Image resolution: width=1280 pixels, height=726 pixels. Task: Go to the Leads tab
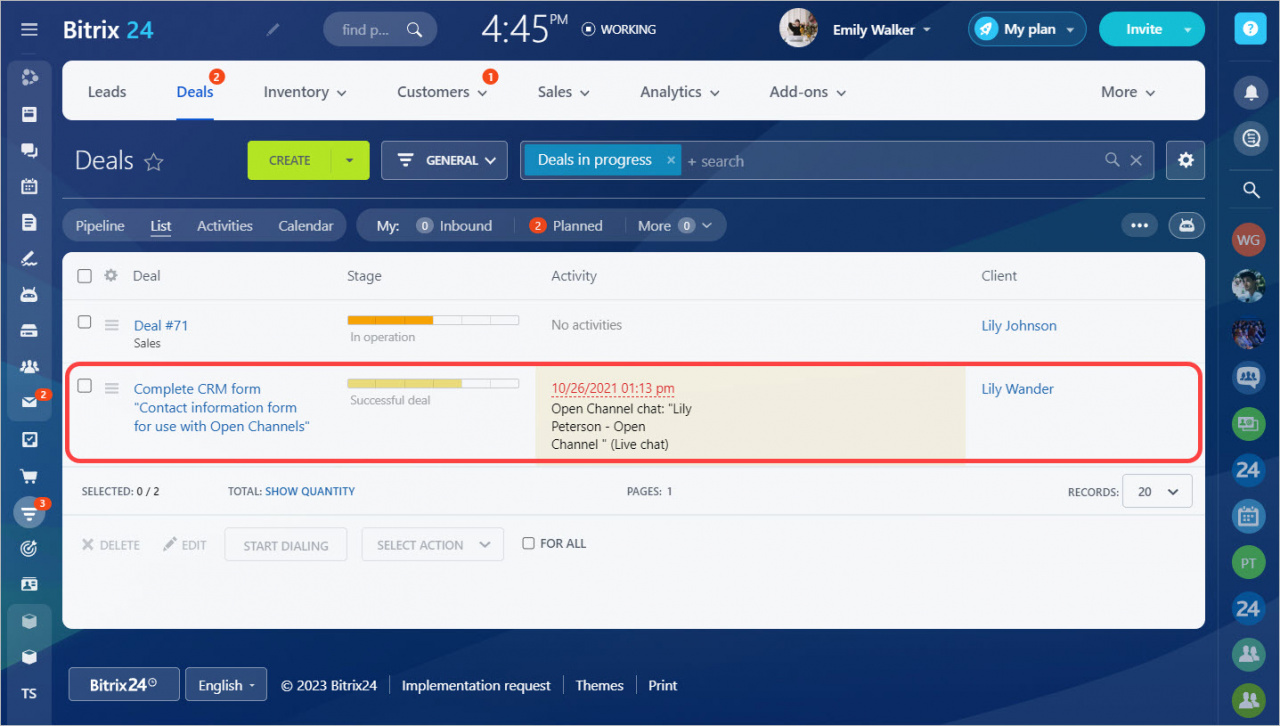107,92
